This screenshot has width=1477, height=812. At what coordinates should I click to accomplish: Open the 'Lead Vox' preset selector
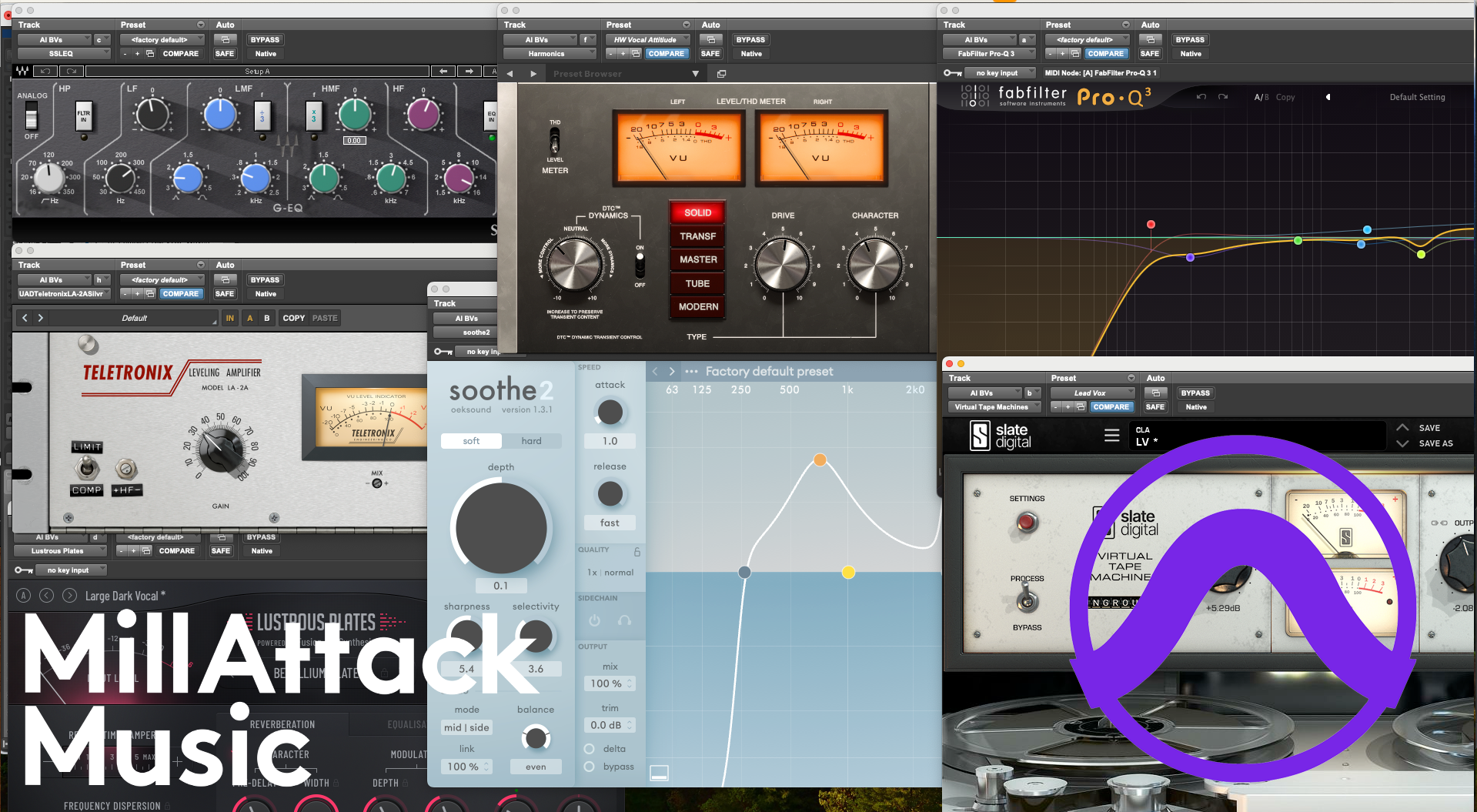[x=1091, y=393]
